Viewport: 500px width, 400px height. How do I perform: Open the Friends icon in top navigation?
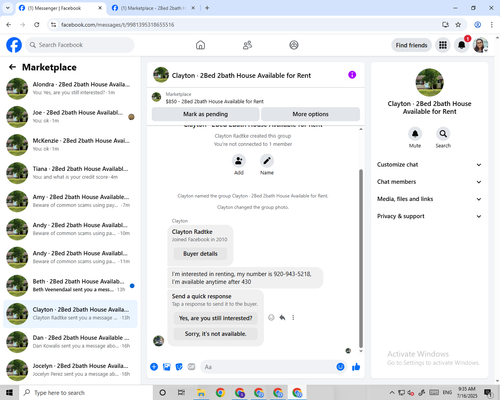(247, 45)
